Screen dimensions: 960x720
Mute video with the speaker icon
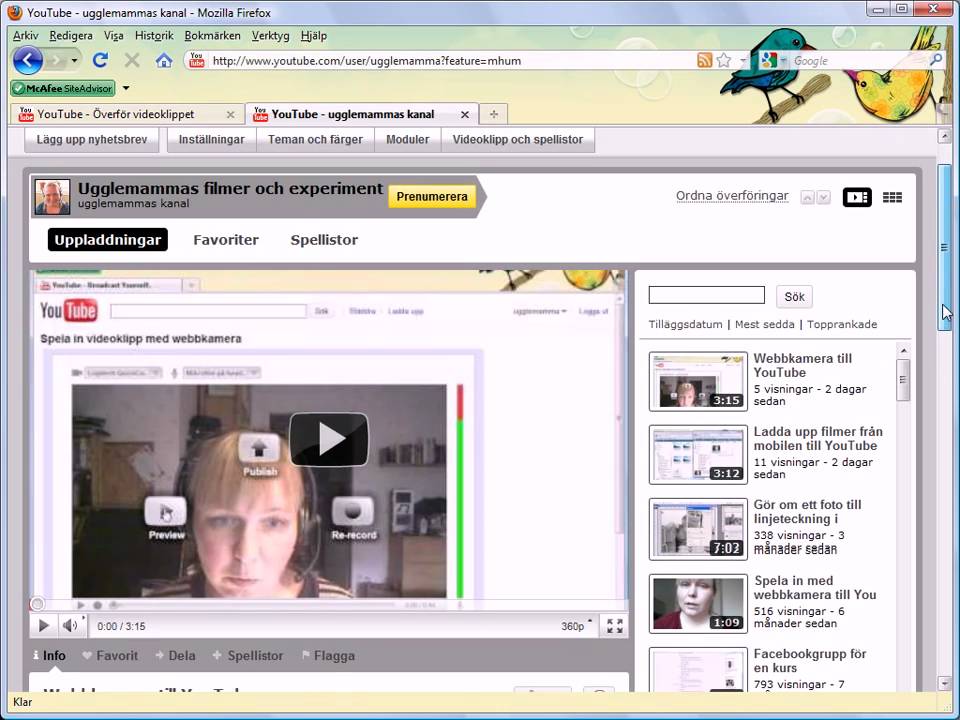[70, 625]
